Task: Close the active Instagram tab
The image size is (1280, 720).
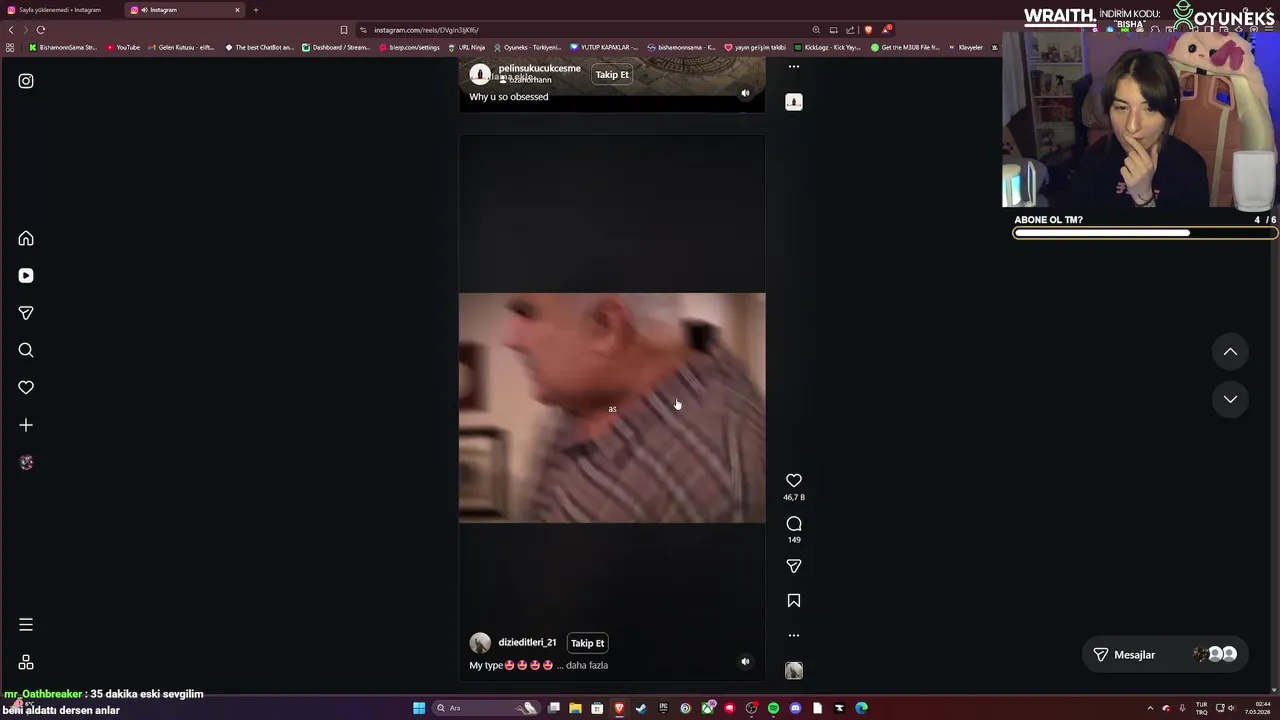Action: [237, 10]
